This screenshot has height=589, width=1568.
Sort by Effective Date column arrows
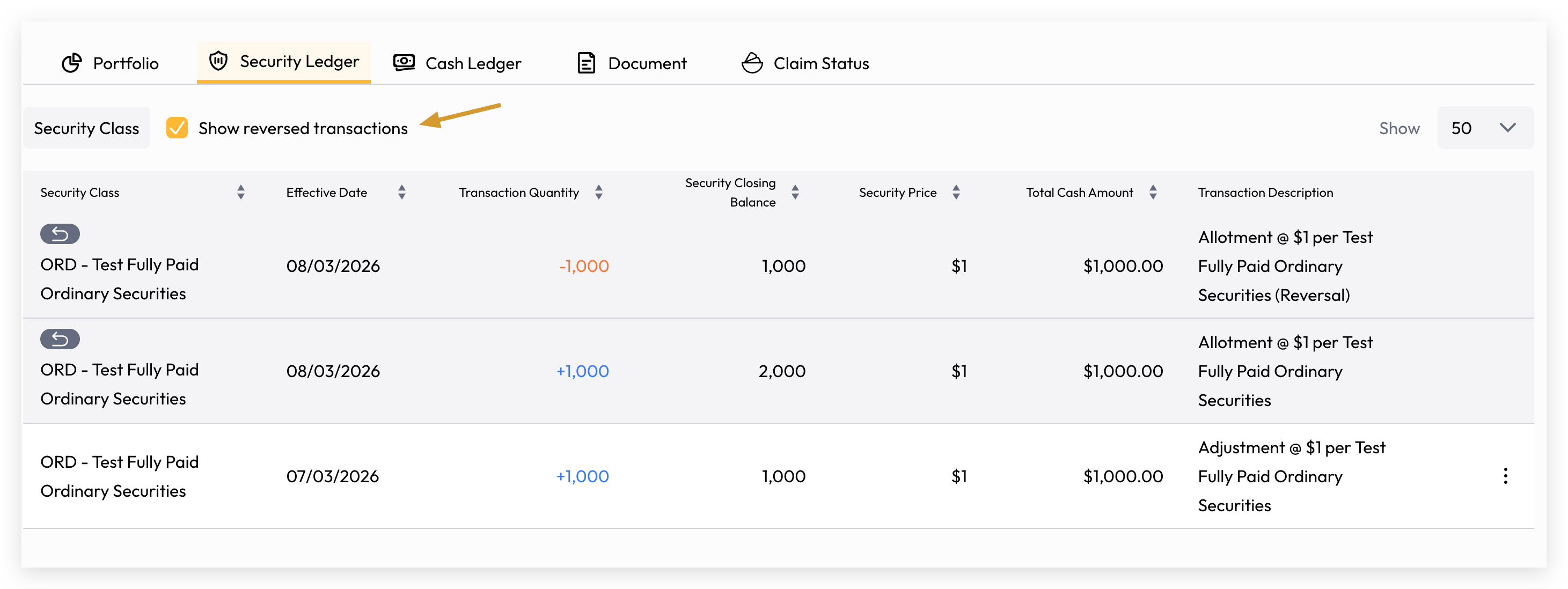point(402,193)
